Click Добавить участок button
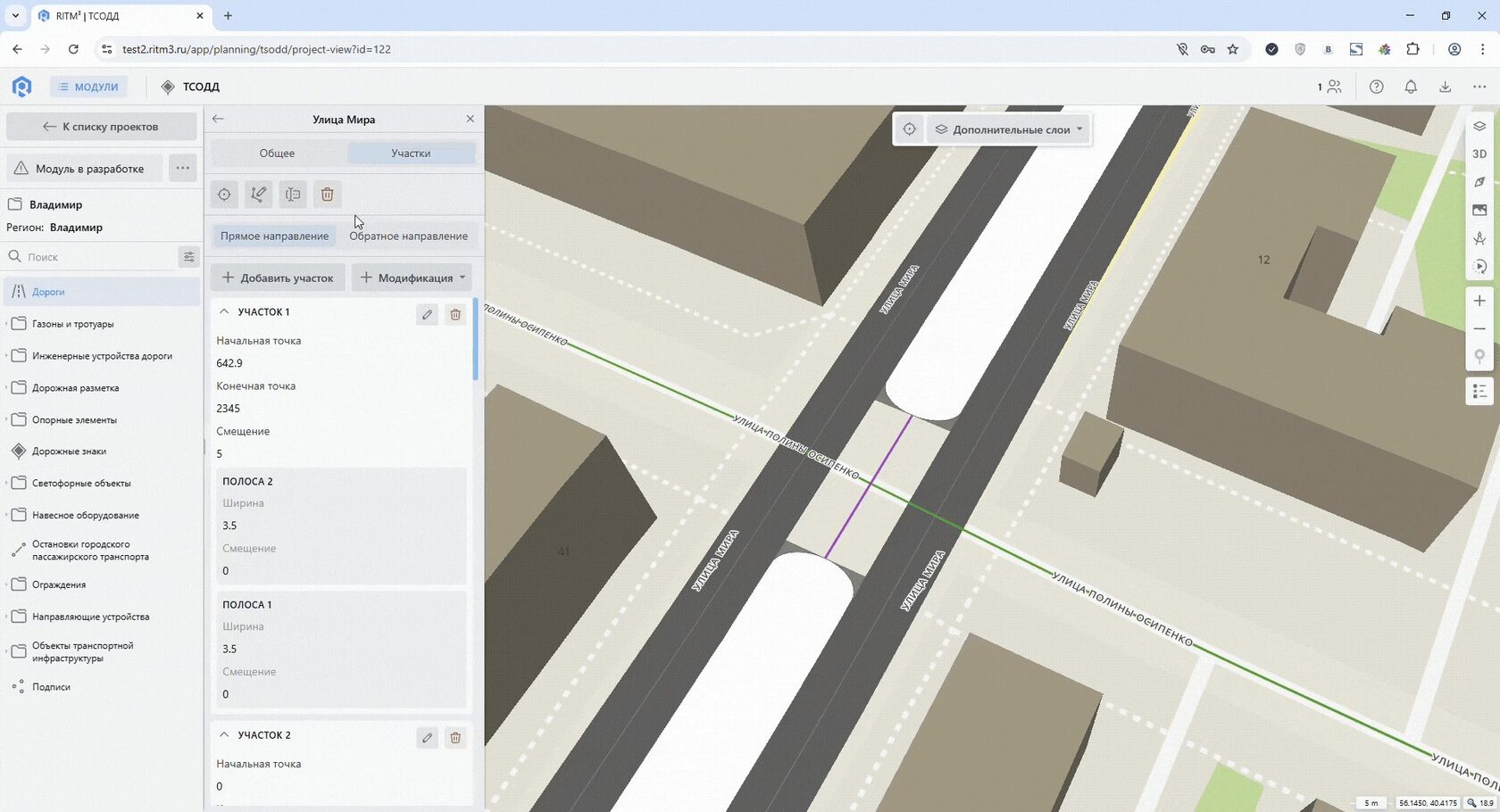Image resolution: width=1500 pixels, height=812 pixels. (x=278, y=278)
